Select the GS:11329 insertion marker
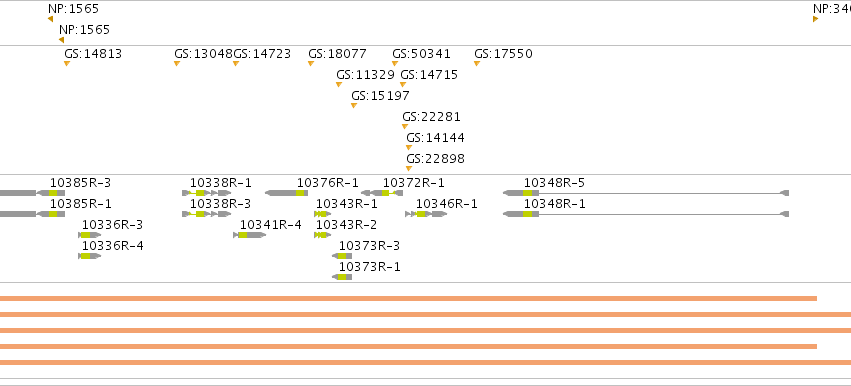 tap(339, 84)
